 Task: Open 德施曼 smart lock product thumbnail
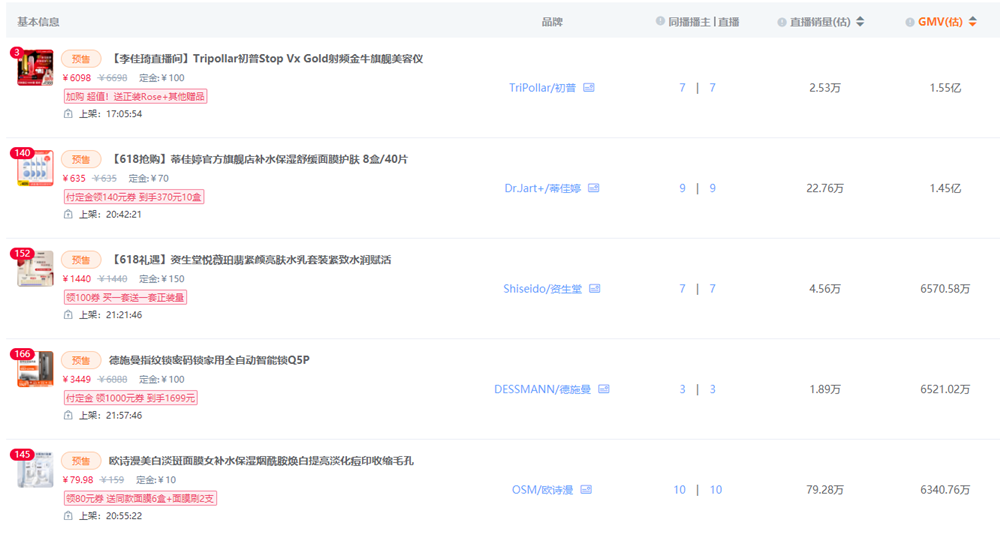tap(35, 369)
